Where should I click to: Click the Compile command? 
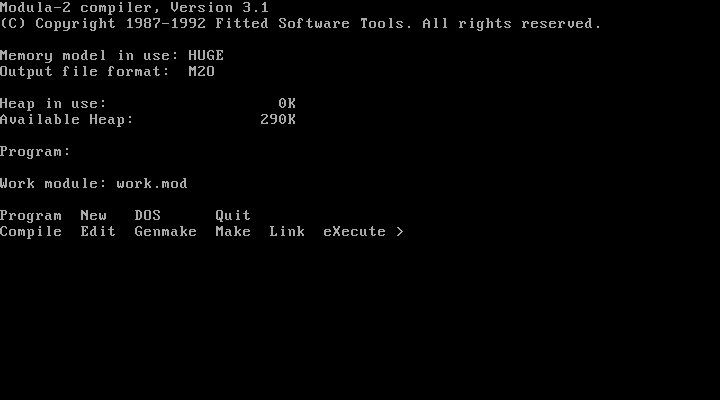point(31,232)
